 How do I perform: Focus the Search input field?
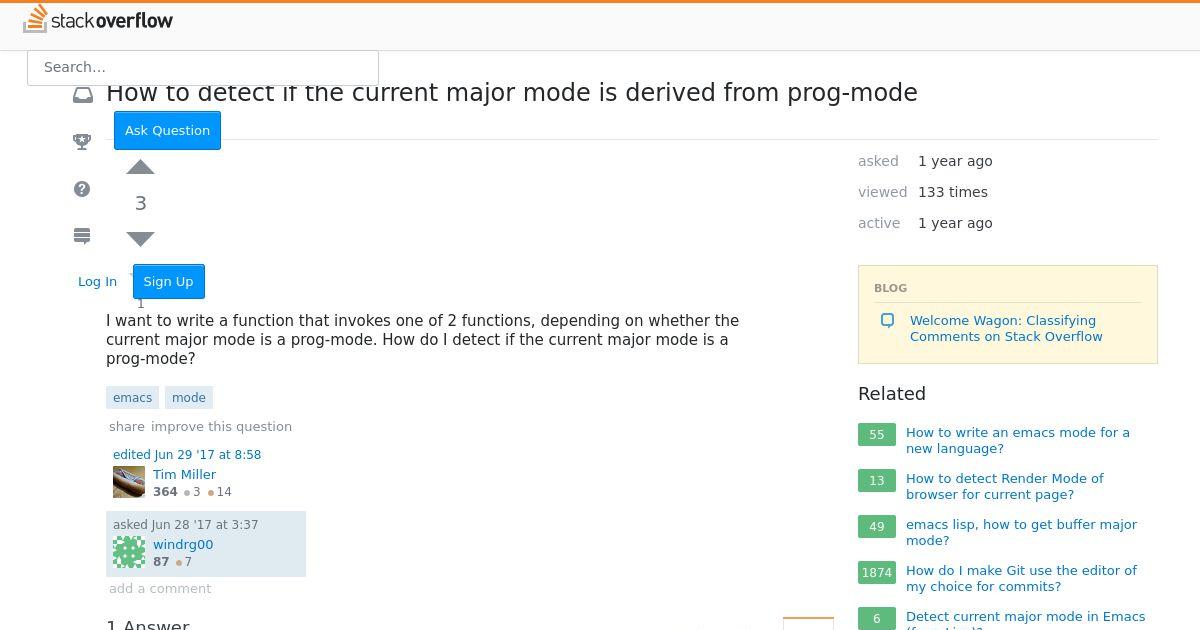coord(203,67)
